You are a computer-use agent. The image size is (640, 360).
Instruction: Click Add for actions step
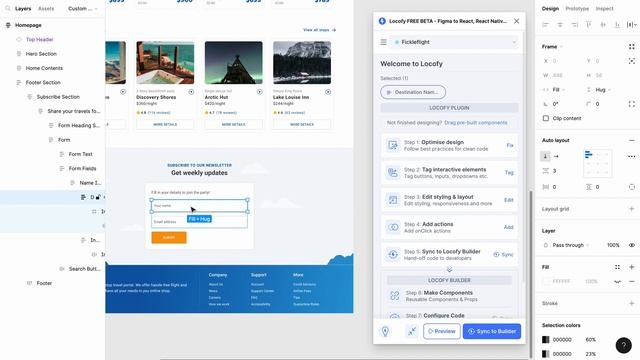(x=509, y=227)
